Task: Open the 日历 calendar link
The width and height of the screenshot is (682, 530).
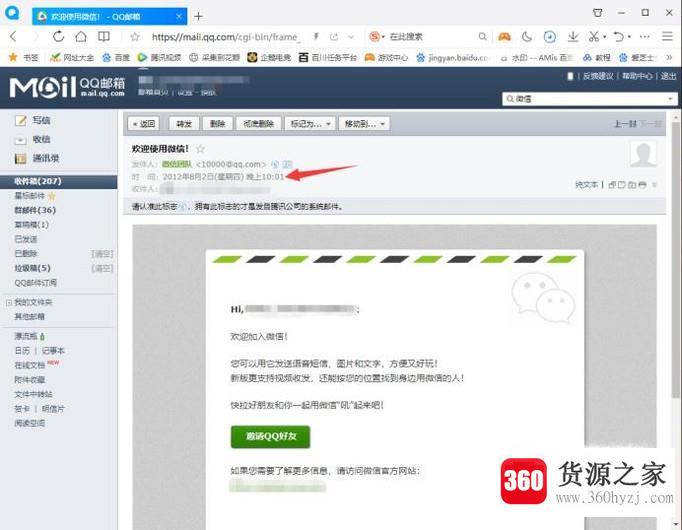Action: point(22,351)
